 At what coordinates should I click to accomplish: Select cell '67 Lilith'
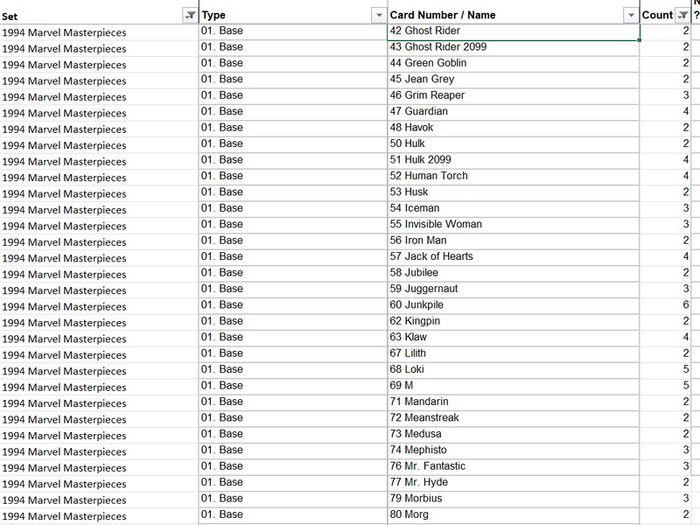click(x=513, y=353)
